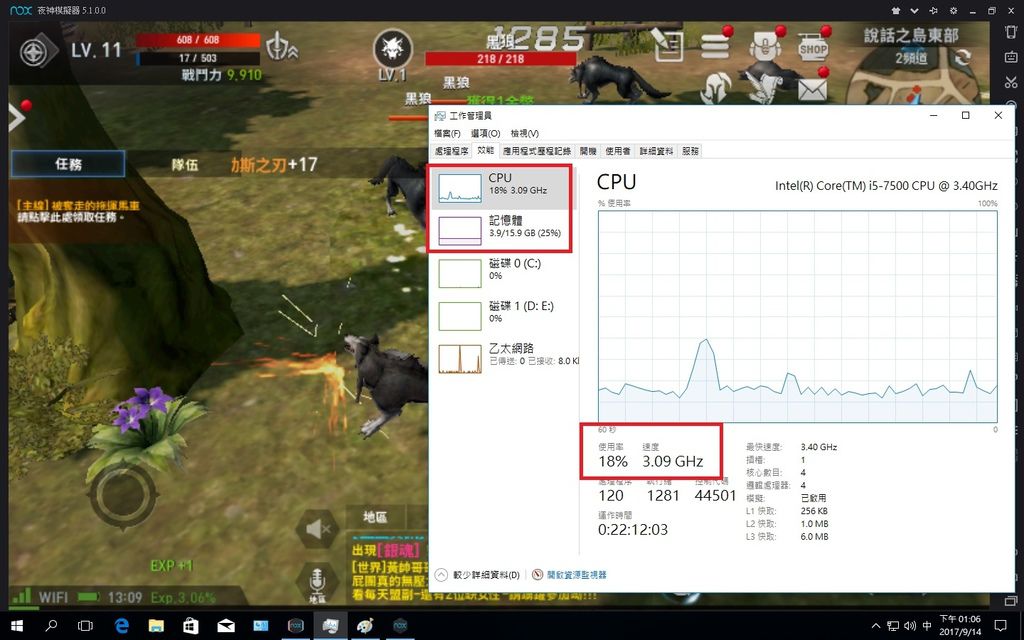Select CPU in the performance sidebar
1024x640 pixels.
pos(503,187)
